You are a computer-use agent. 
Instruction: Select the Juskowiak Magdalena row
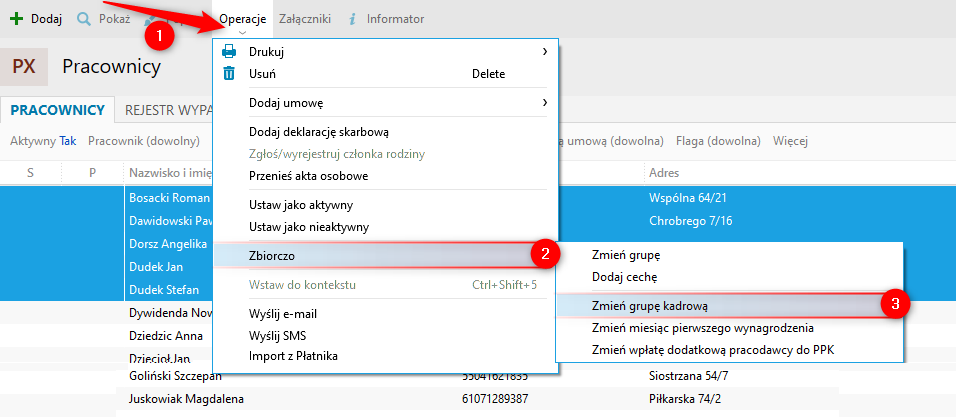pyautogui.click(x=186, y=398)
